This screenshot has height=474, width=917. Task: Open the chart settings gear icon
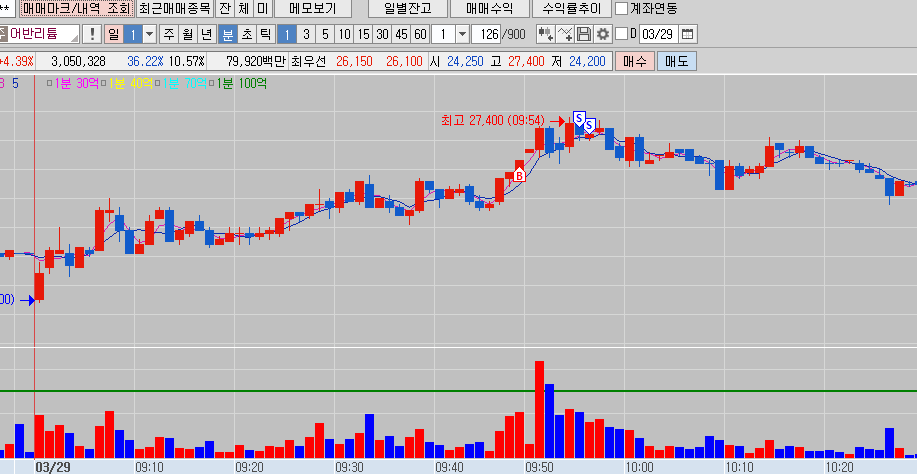coord(602,34)
